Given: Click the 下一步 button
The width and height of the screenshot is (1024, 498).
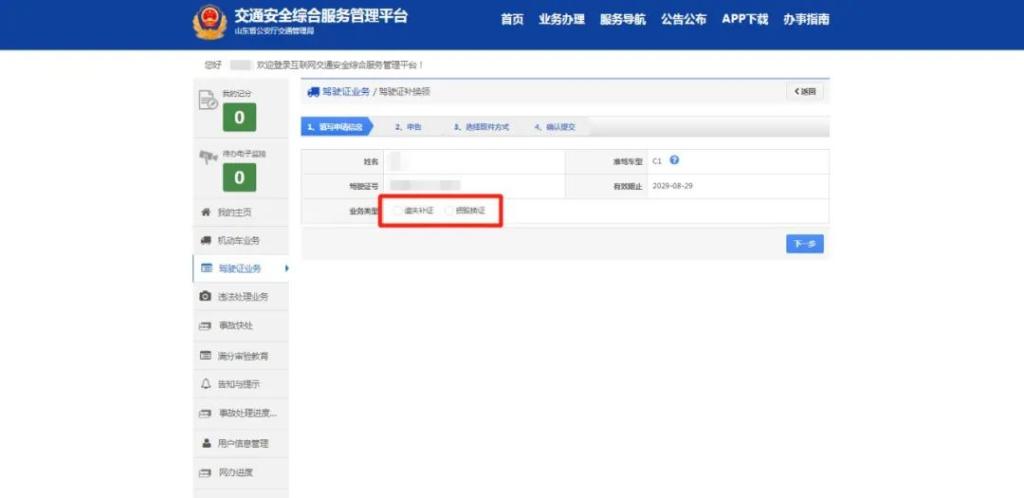Looking at the screenshot, I should (x=804, y=244).
